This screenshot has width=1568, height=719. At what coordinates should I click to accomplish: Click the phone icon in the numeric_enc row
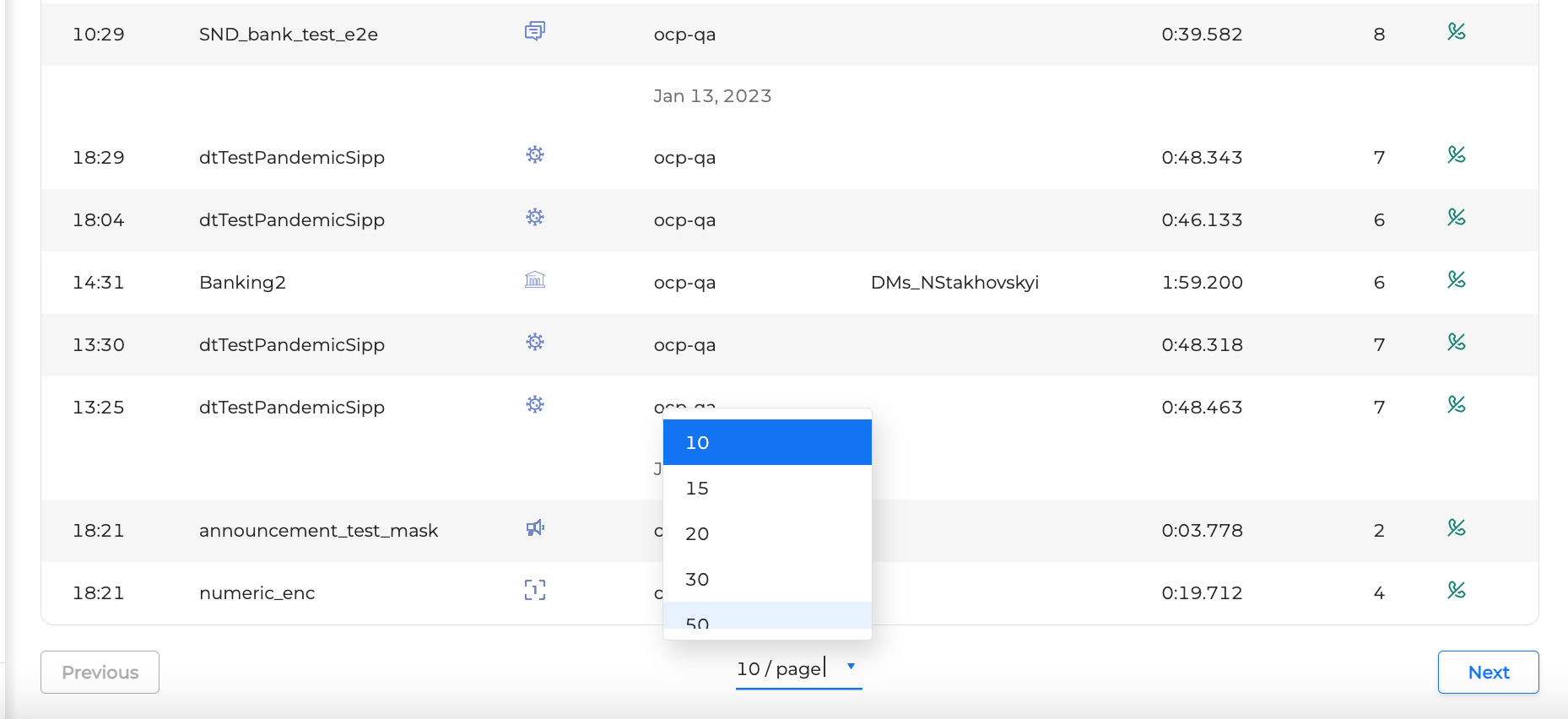(1456, 591)
